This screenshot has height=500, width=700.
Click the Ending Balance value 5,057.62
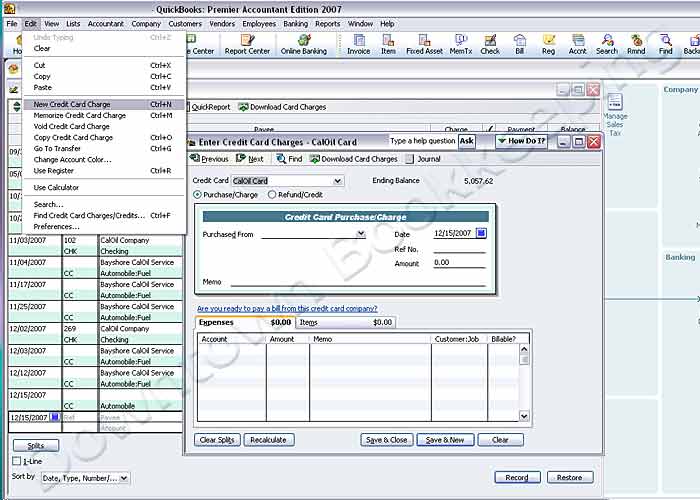coord(479,181)
